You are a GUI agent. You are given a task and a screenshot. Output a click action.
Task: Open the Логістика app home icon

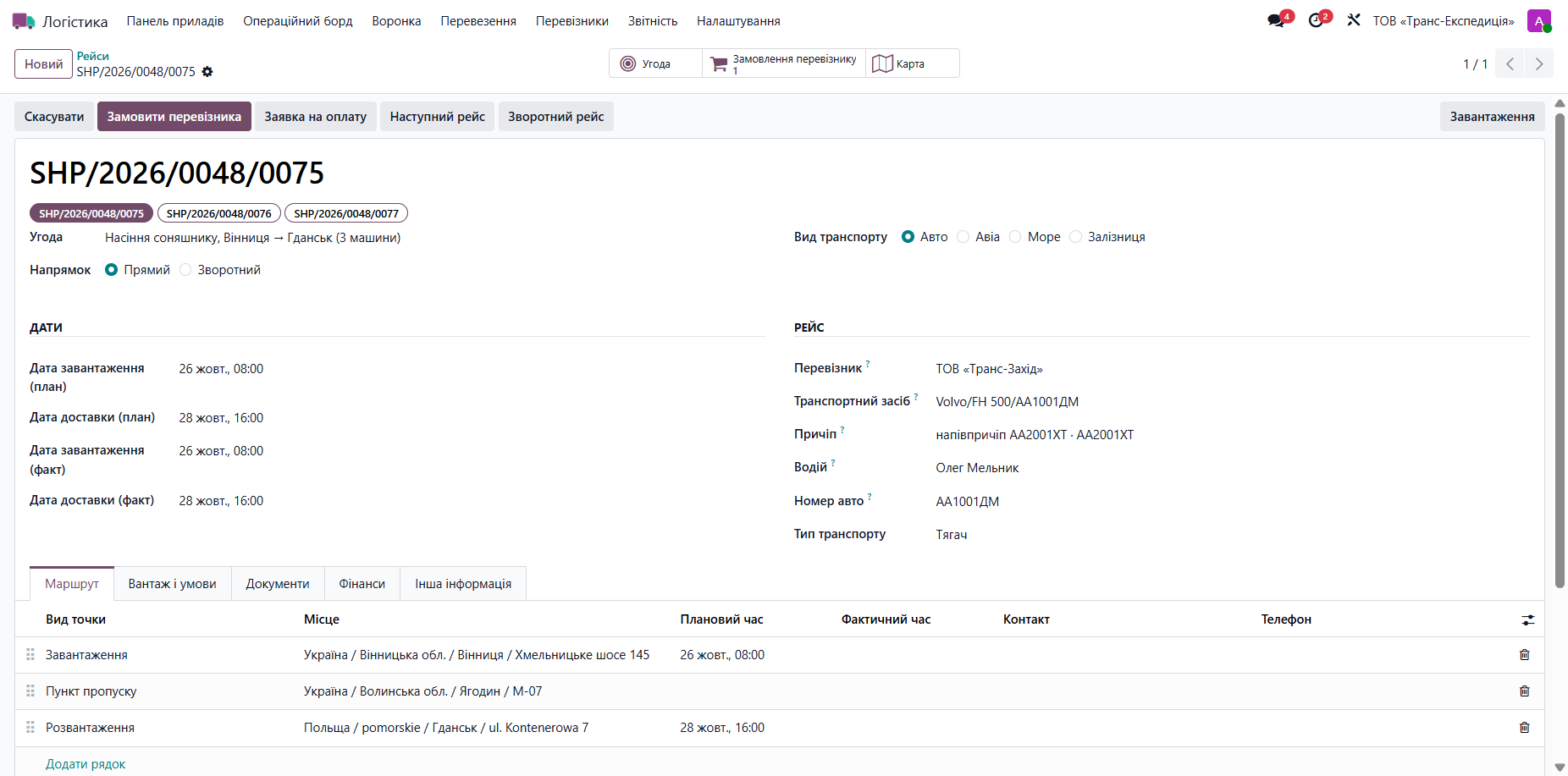tap(24, 21)
